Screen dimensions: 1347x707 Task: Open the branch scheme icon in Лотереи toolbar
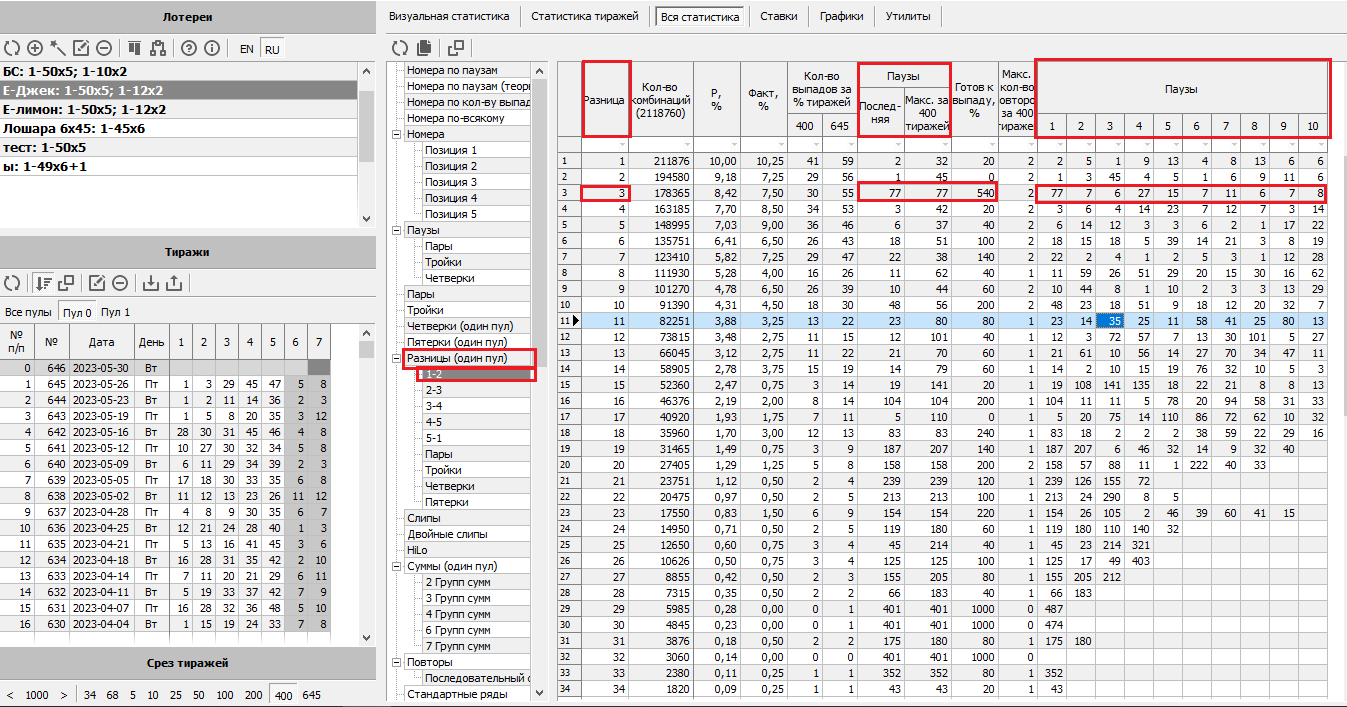pyautogui.click(x=157, y=48)
